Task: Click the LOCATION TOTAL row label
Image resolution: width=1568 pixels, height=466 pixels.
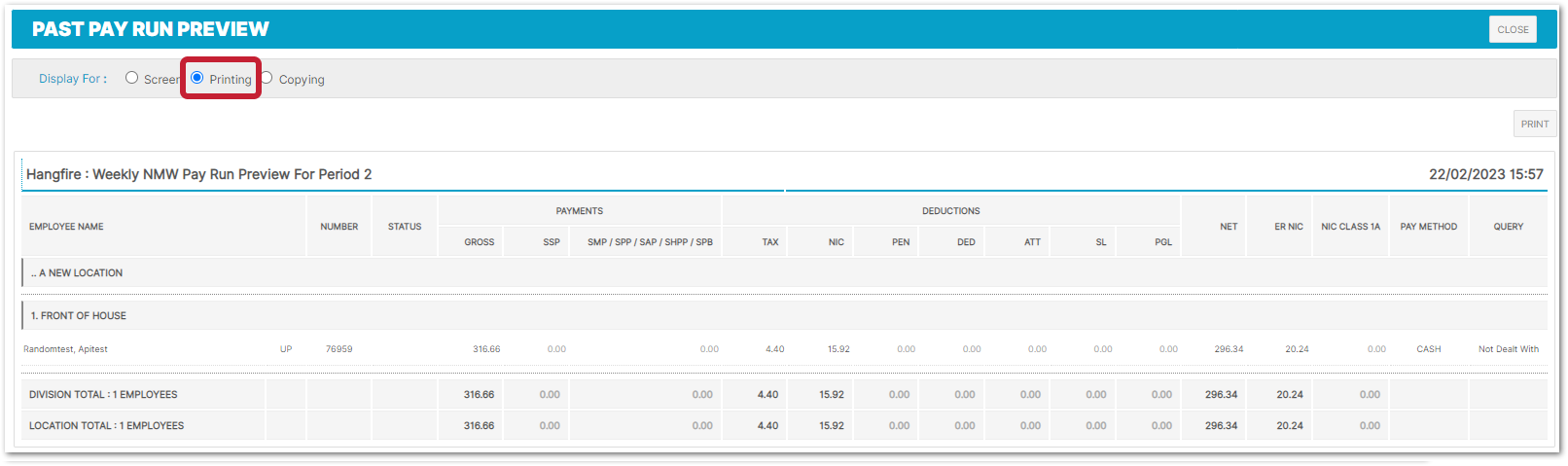Action: click(106, 426)
